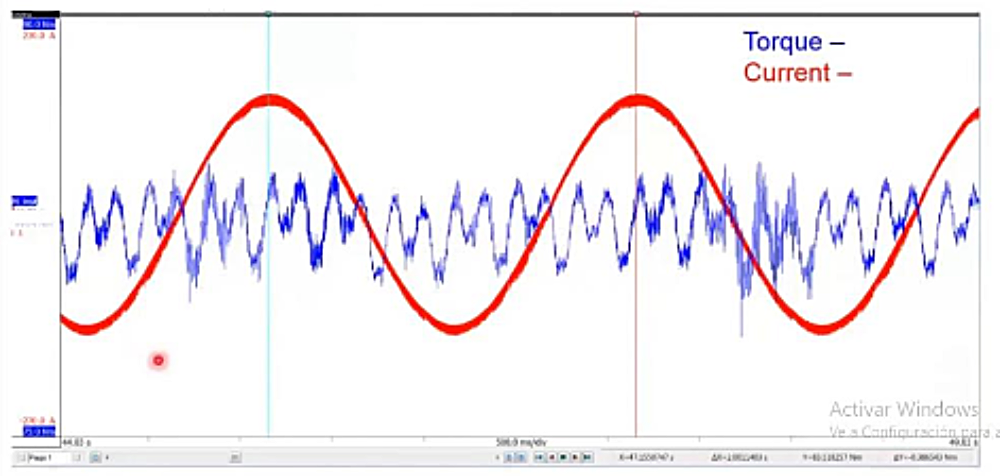The image size is (1000, 476).
Task: Select the red cursor handle at top of graph
Action: (636, 14)
